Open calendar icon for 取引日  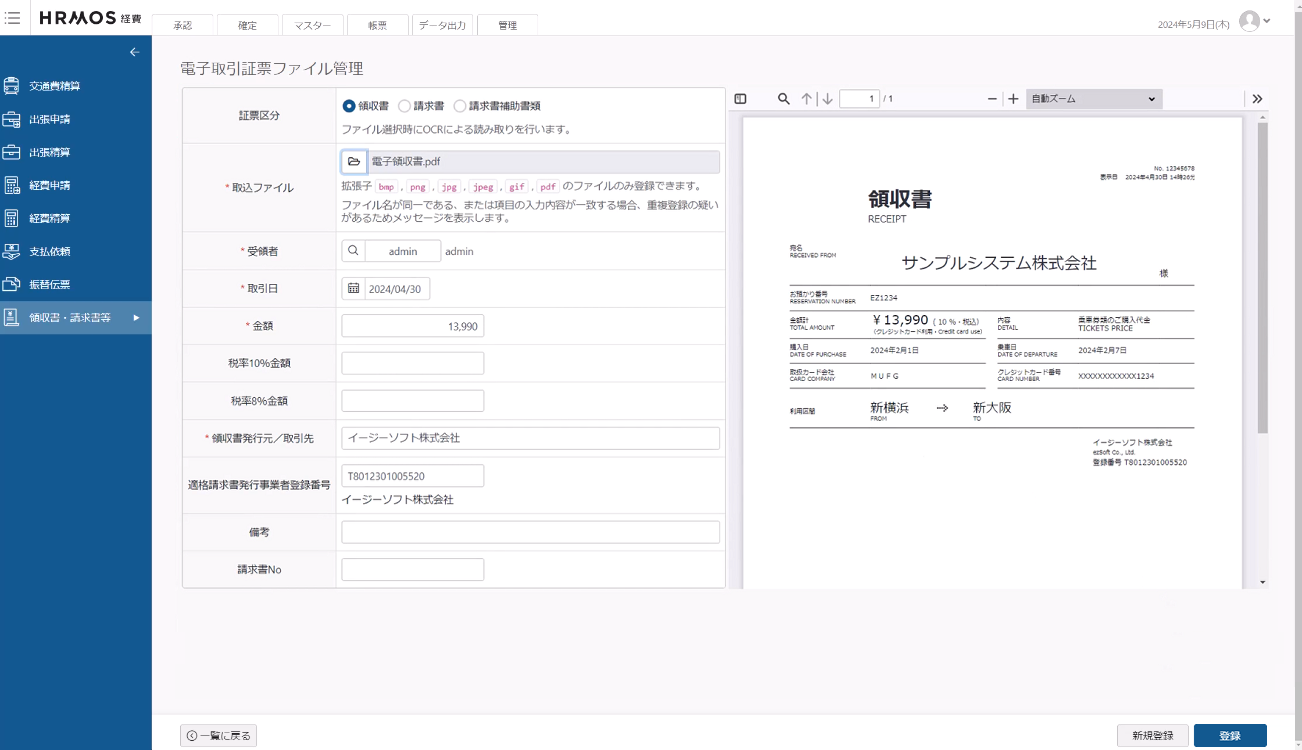coord(354,288)
